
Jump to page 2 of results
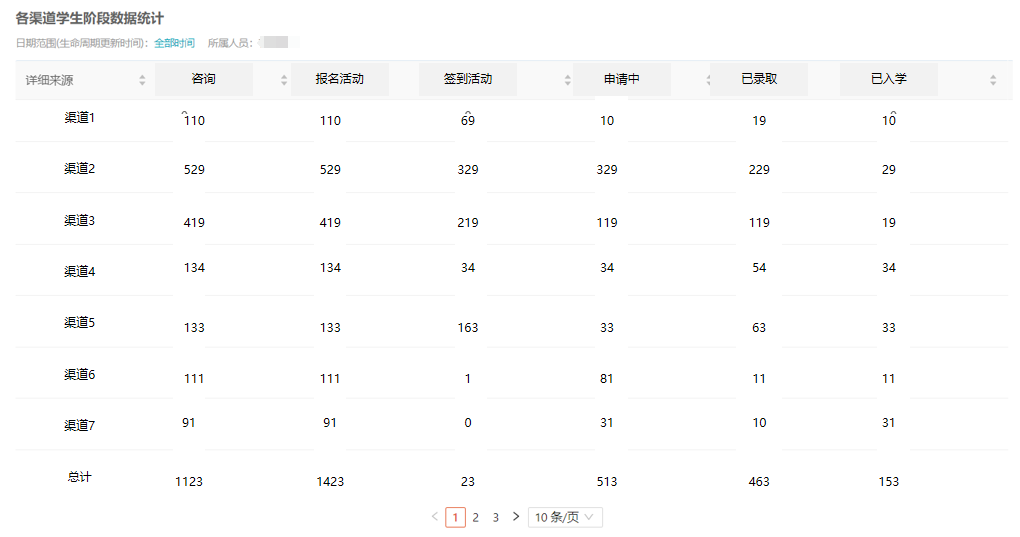tap(476, 517)
